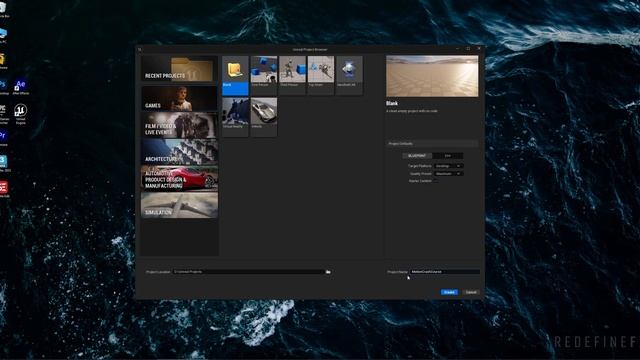The image size is (640, 360).
Task: Click the blue Create button
Action: tap(449, 292)
